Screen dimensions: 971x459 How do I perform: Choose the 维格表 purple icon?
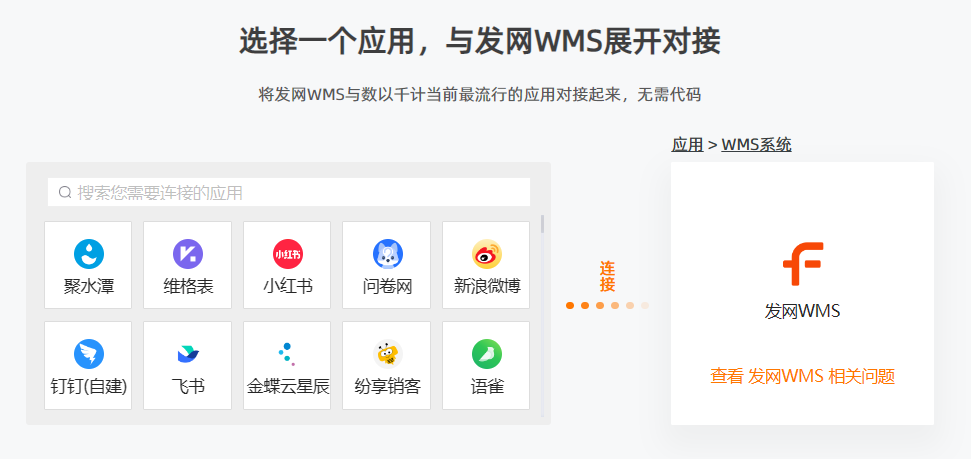(x=188, y=254)
